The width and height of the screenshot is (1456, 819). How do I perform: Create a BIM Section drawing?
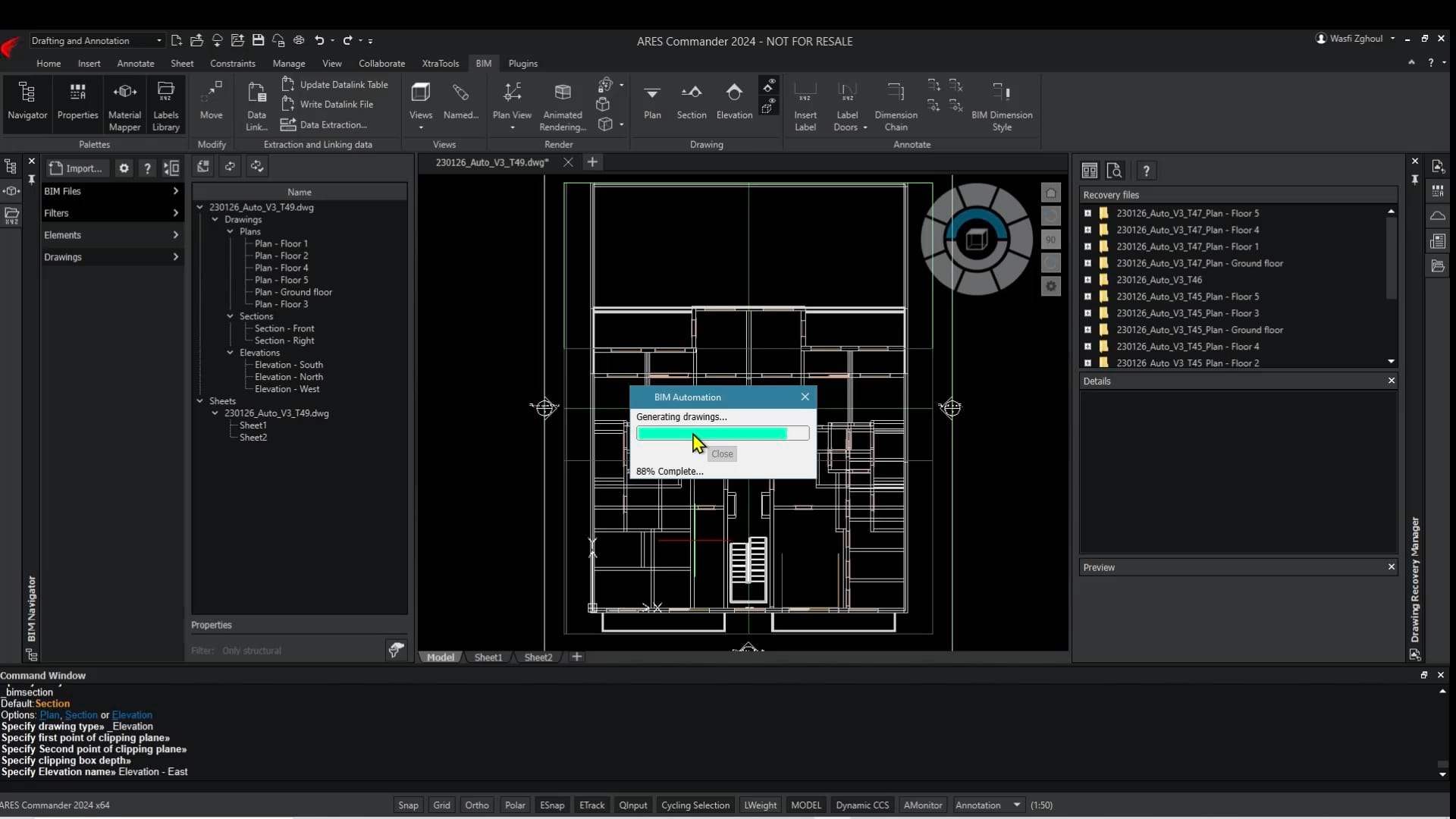click(x=691, y=102)
